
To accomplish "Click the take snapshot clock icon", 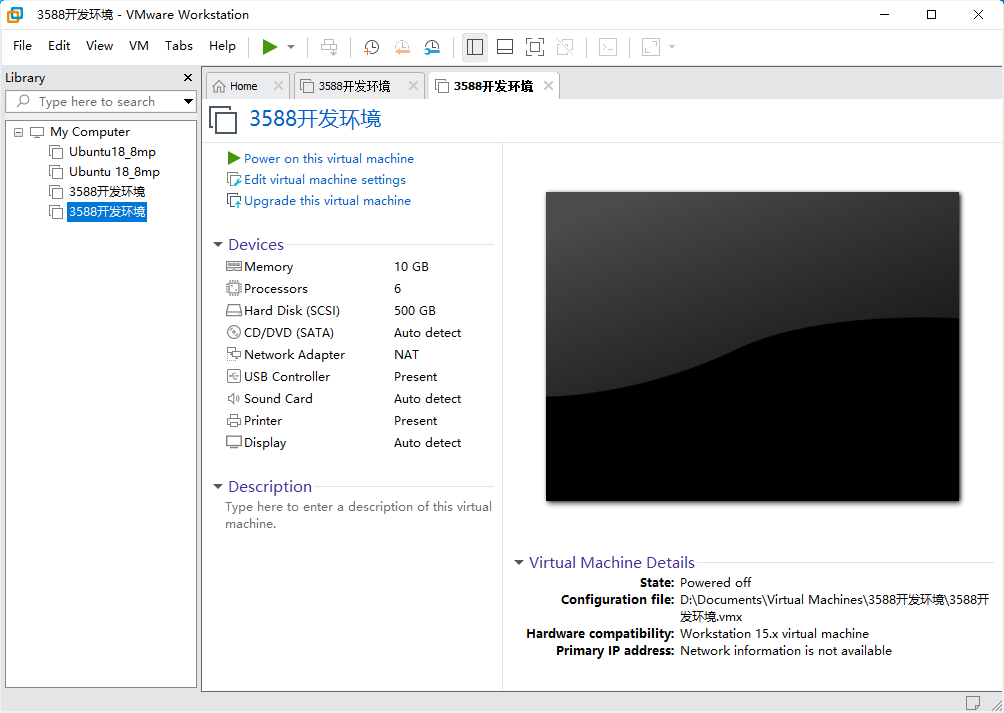I will [371, 47].
